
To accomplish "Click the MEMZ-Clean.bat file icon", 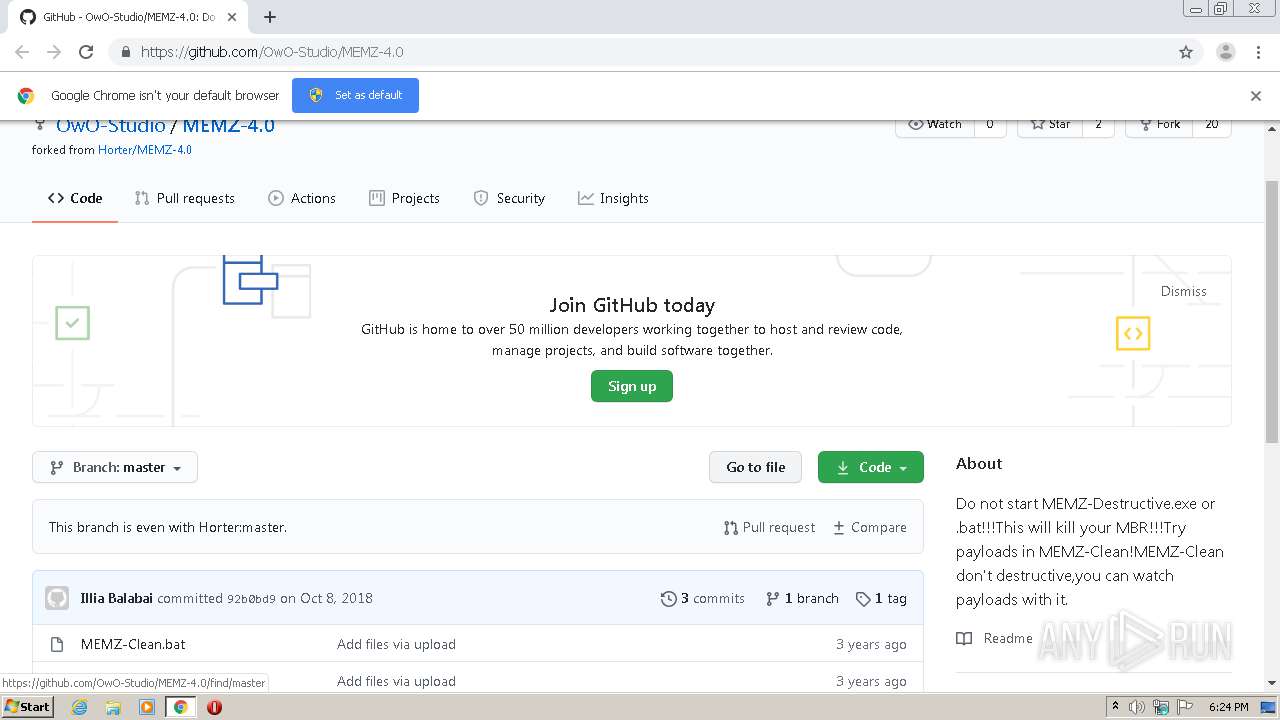I will 57,644.
